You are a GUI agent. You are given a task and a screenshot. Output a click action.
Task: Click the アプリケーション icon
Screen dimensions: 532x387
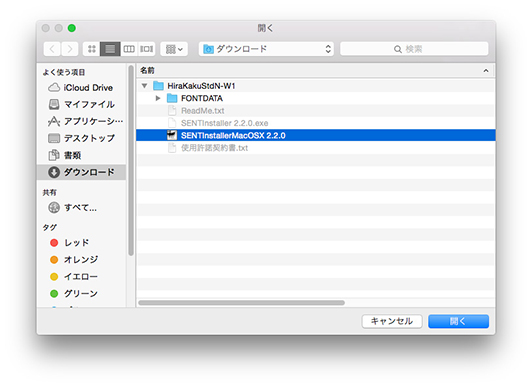[54, 121]
